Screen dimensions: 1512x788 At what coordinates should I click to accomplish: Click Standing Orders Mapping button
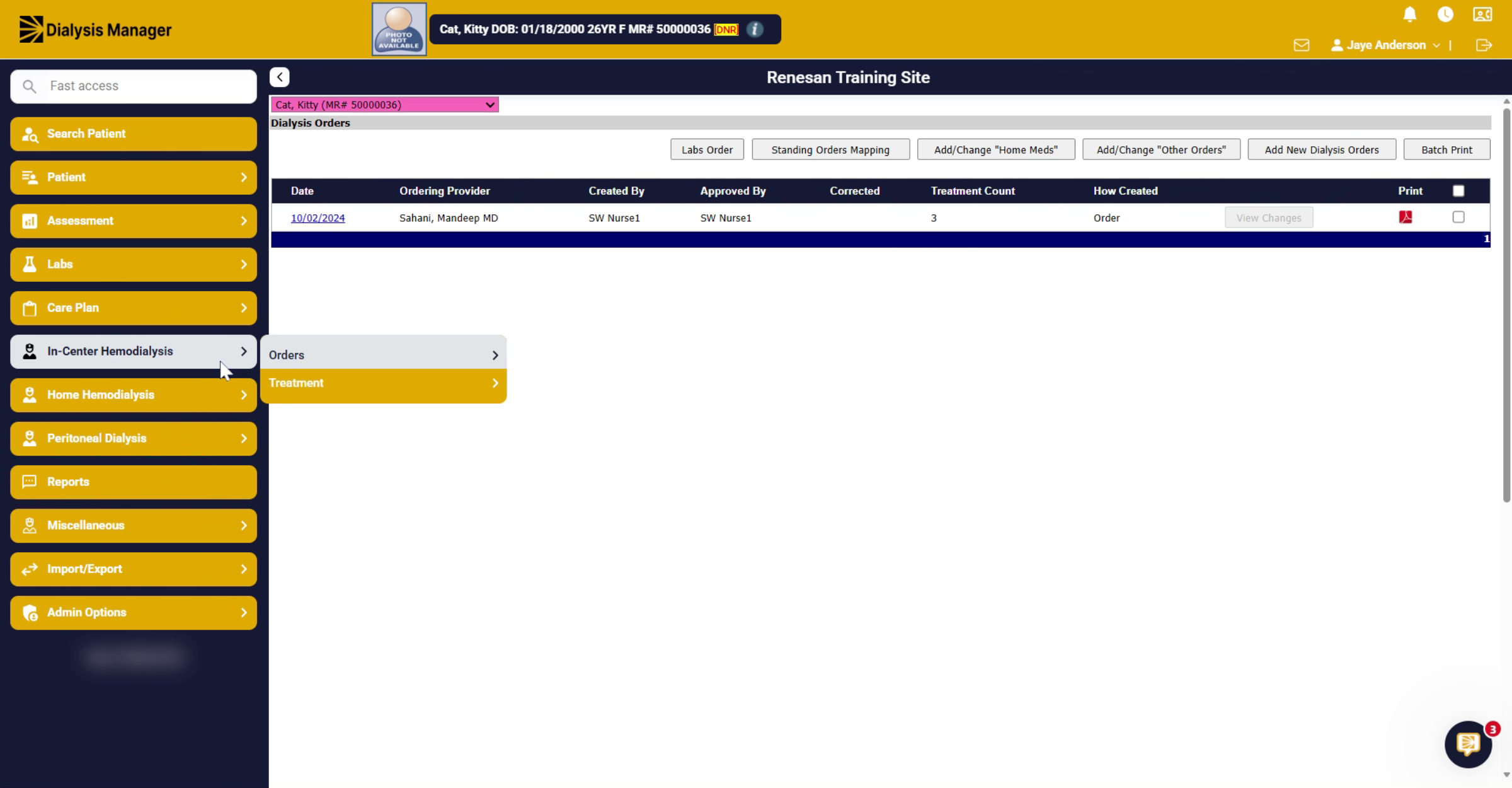[x=830, y=149]
